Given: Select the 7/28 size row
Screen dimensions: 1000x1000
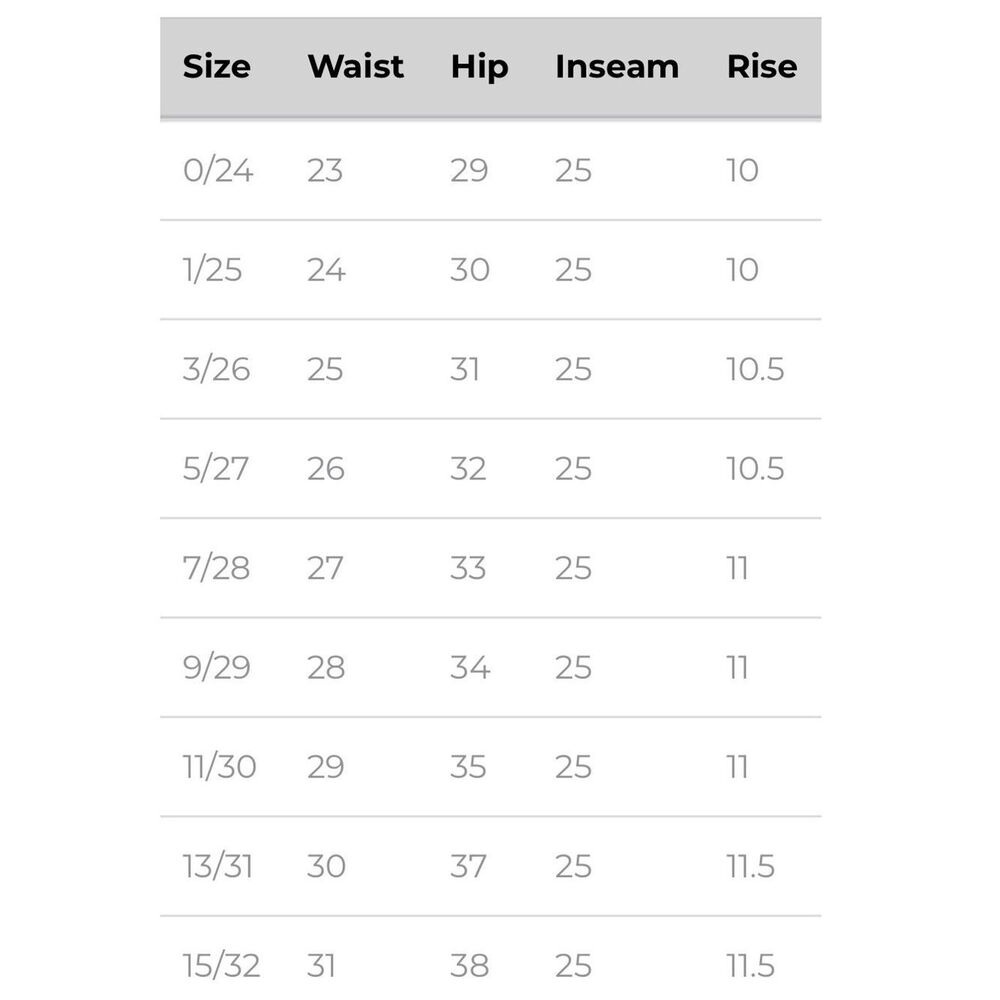Looking at the screenshot, I should coord(490,568).
